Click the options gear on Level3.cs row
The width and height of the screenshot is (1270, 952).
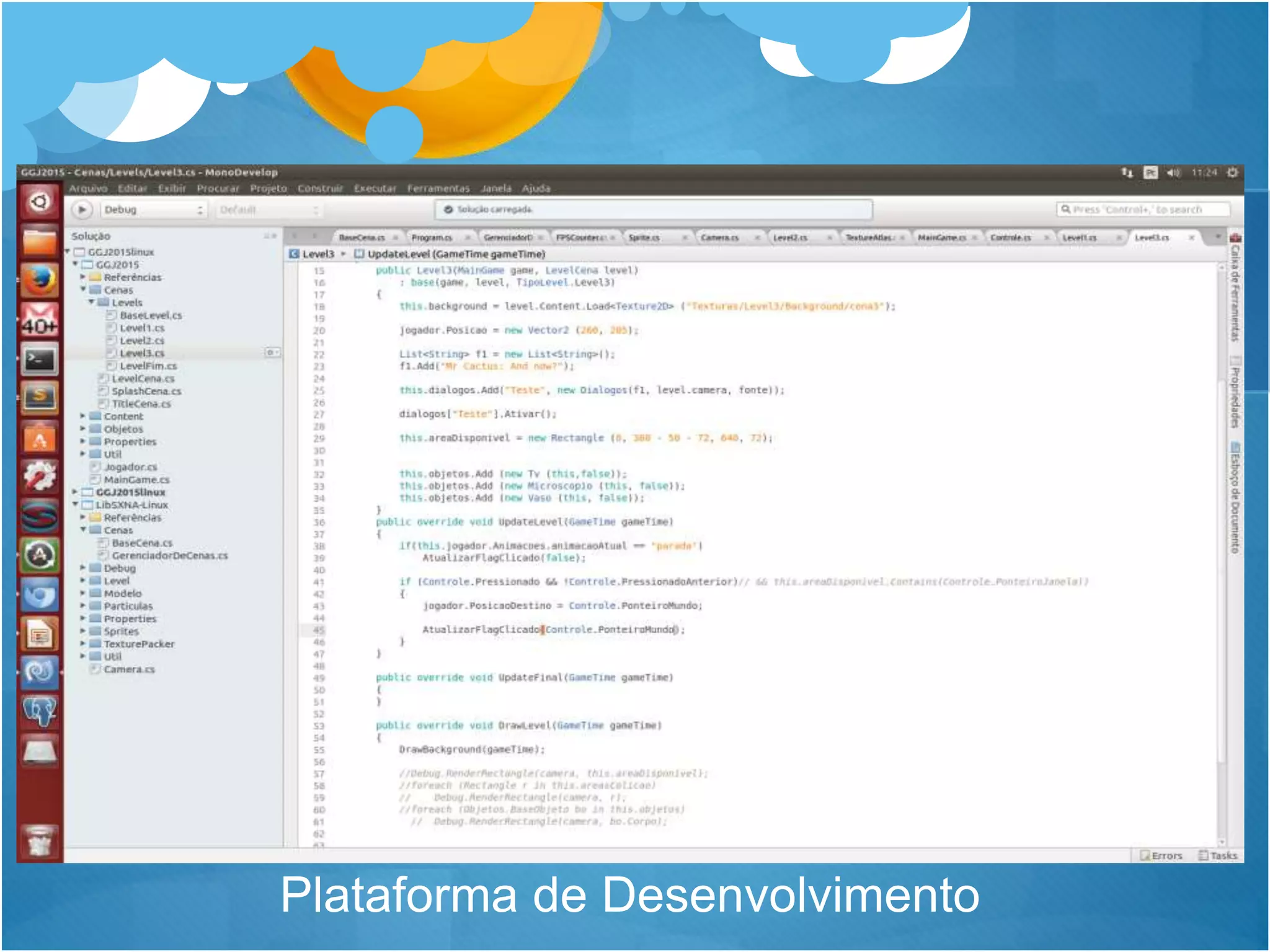pos(272,353)
